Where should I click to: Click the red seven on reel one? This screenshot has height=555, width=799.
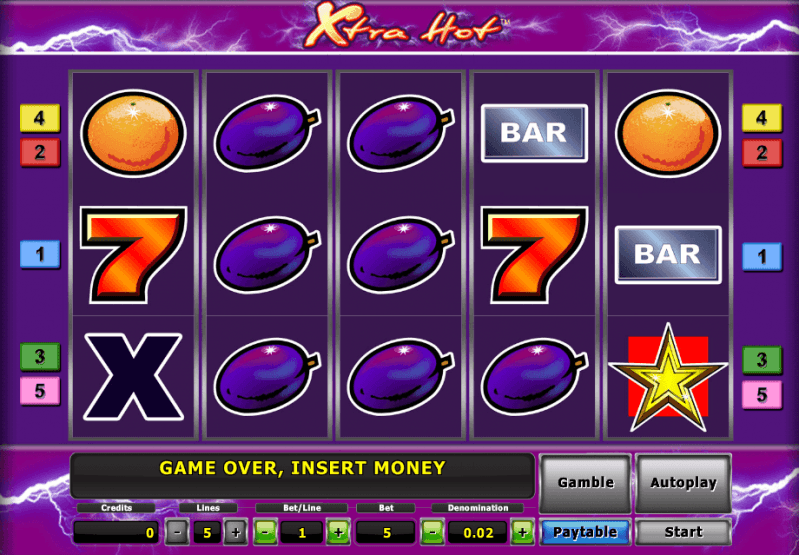coord(134,254)
